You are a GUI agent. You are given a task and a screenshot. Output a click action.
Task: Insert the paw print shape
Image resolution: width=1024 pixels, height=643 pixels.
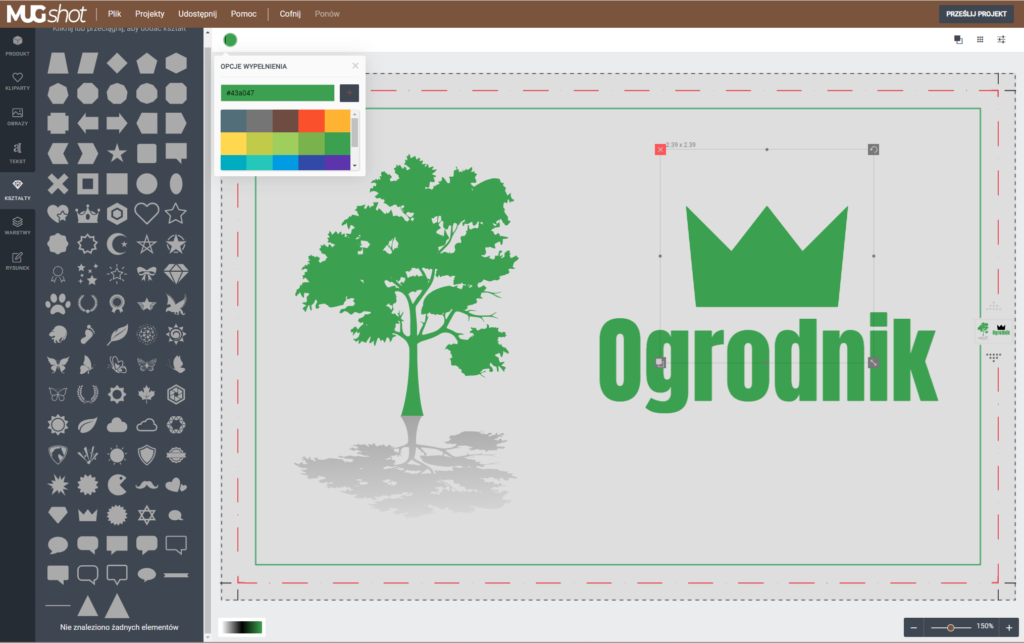[58, 303]
